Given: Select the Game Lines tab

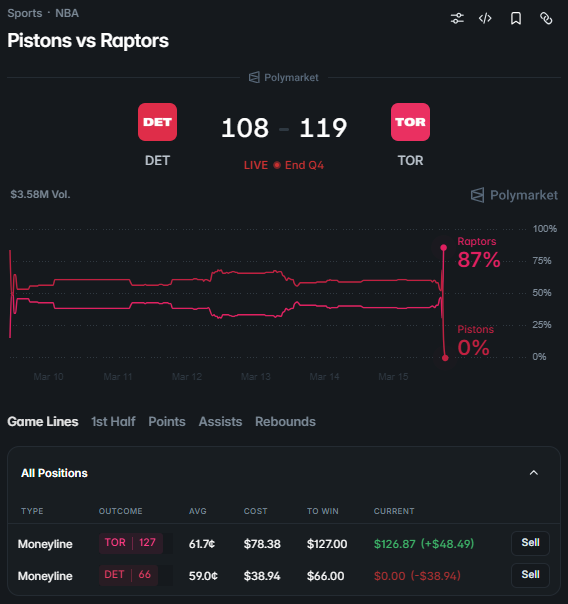Looking at the screenshot, I should pos(43,421).
